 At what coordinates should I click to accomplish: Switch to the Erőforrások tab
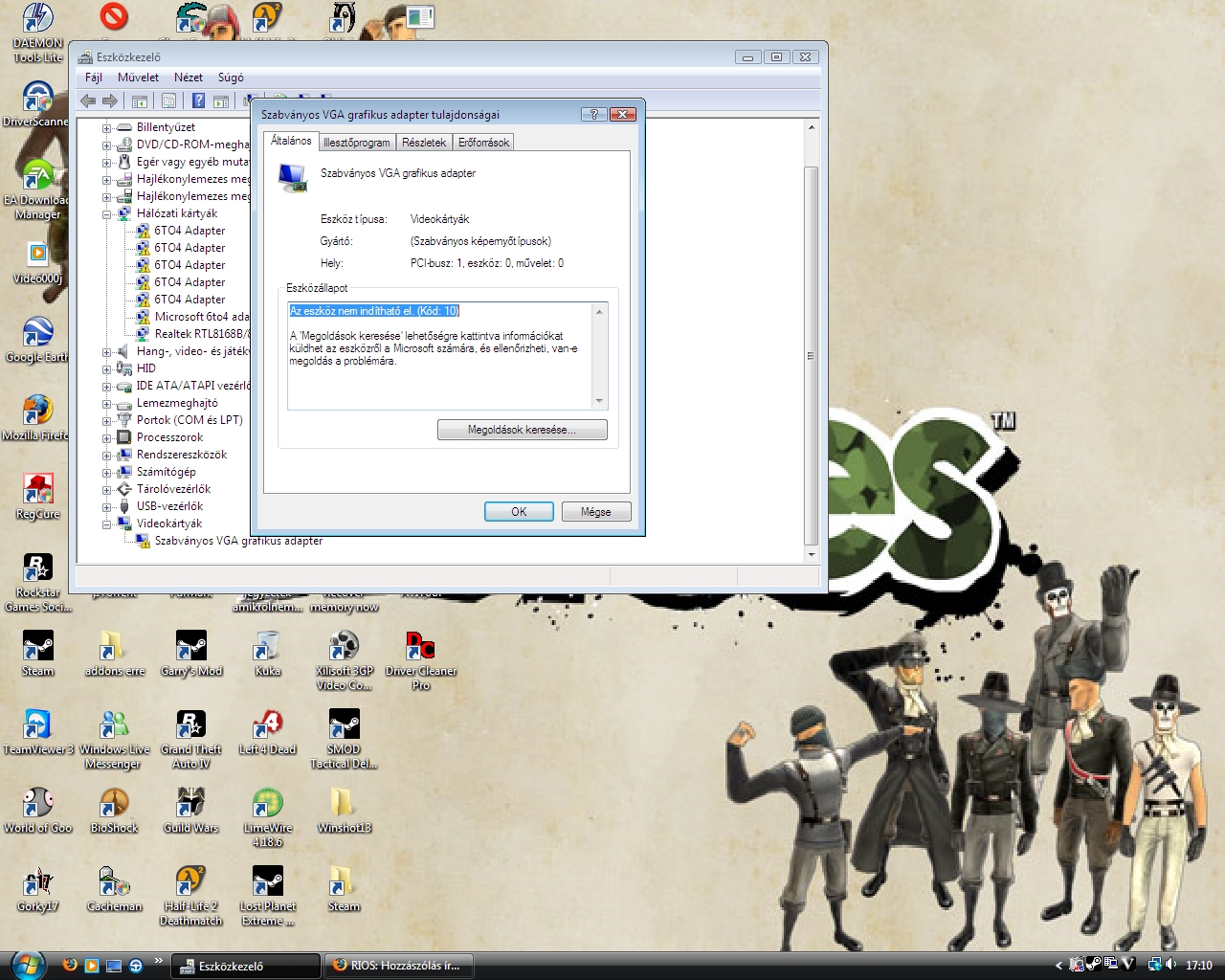(x=483, y=143)
